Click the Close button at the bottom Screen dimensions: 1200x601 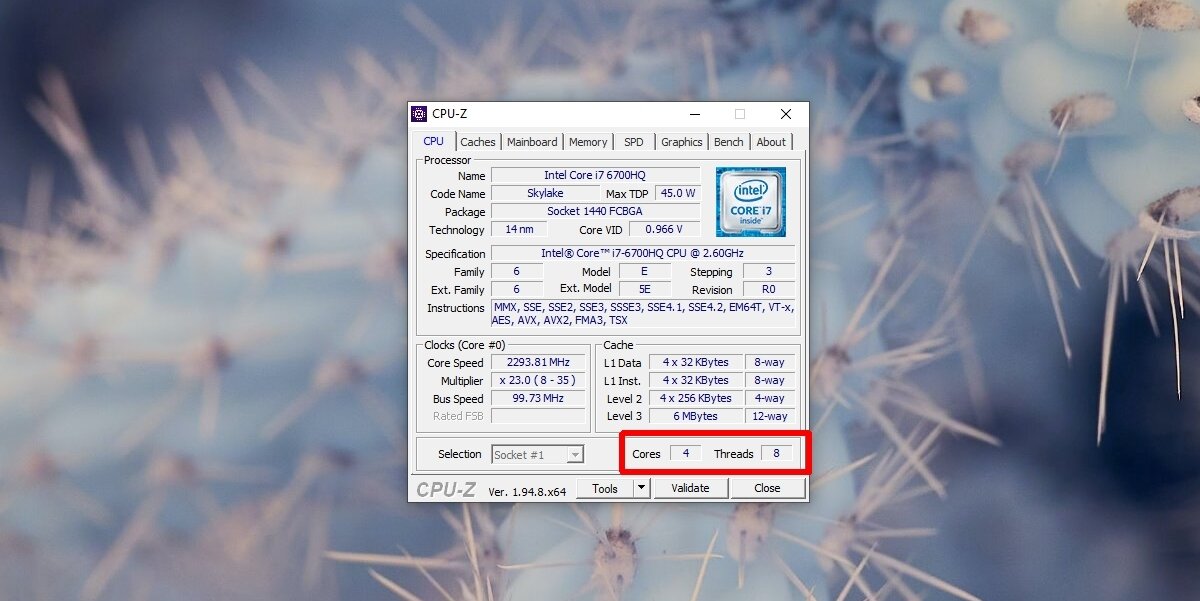pyautogui.click(x=768, y=488)
